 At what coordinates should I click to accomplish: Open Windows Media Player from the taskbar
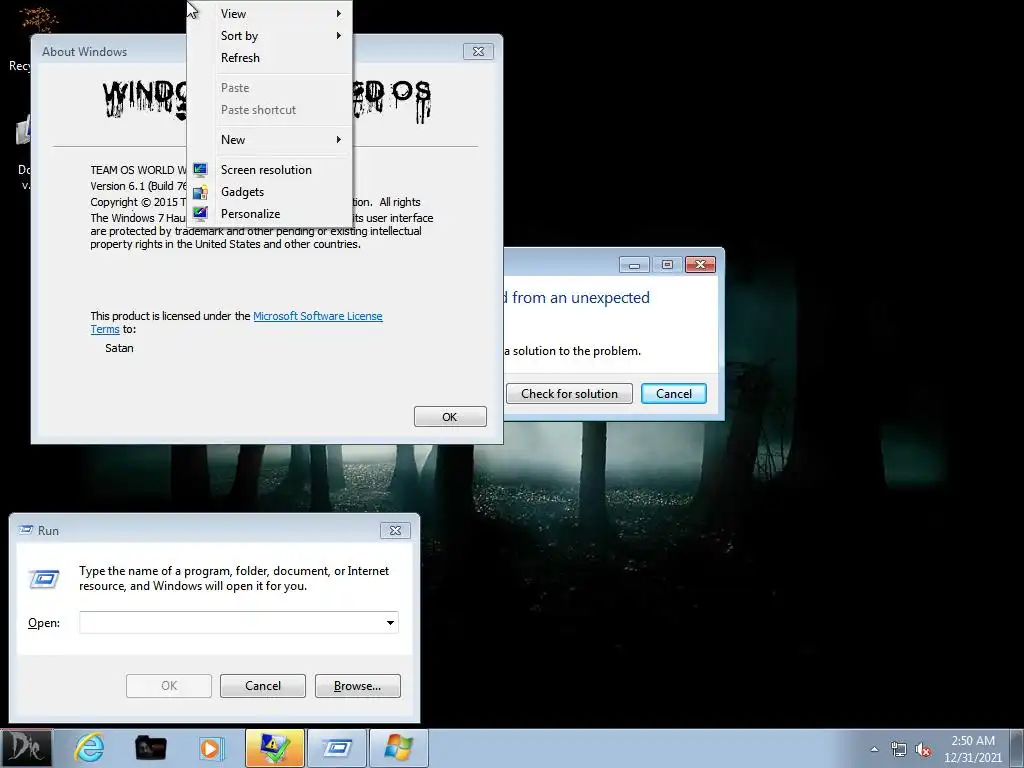tap(211, 748)
